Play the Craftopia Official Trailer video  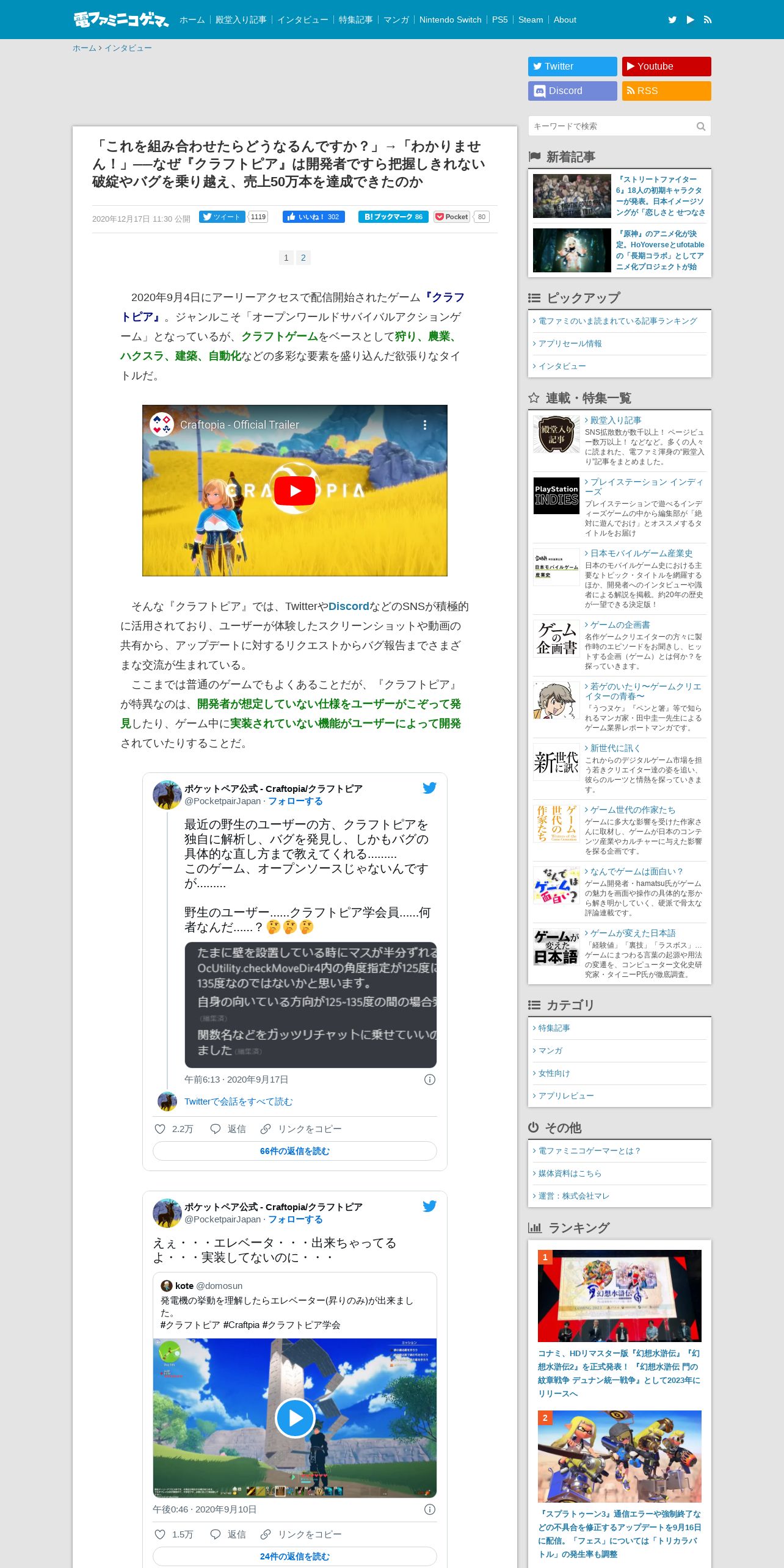coord(295,490)
